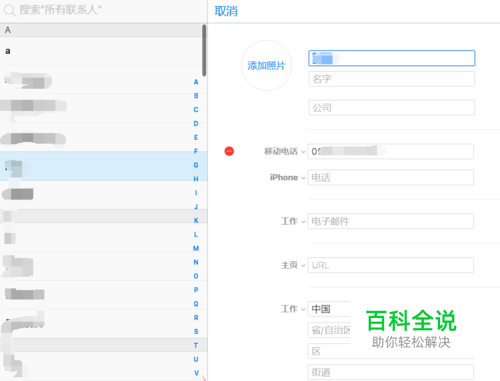Click the highlighted last name field

(392, 58)
